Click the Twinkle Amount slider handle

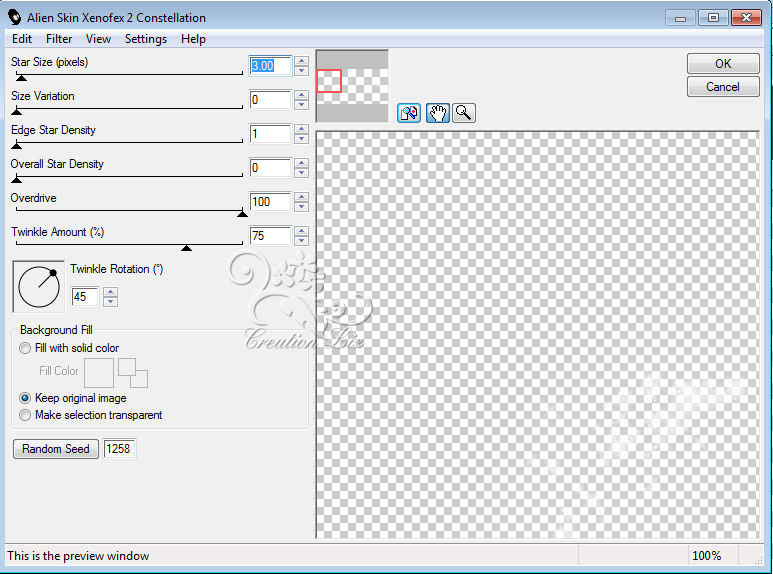point(186,247)
